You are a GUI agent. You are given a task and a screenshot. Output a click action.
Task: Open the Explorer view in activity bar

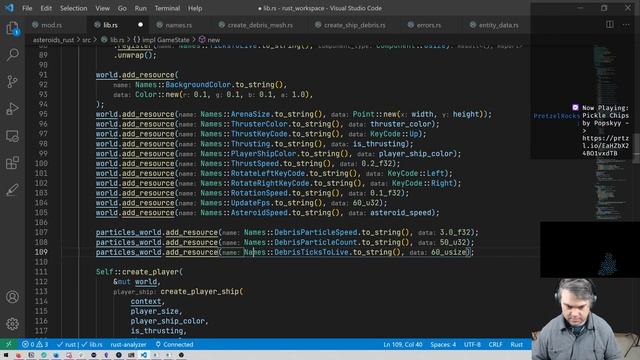click(13, 29)
